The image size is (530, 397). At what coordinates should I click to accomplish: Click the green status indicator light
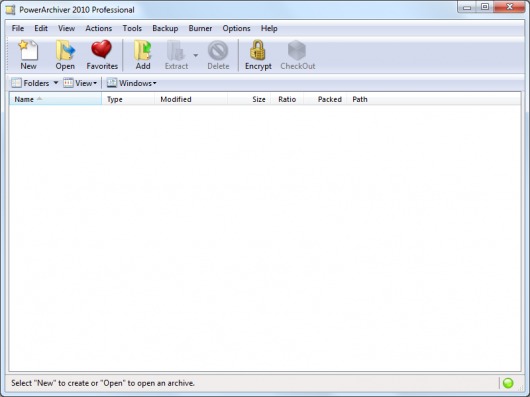(x=508, y=383)
